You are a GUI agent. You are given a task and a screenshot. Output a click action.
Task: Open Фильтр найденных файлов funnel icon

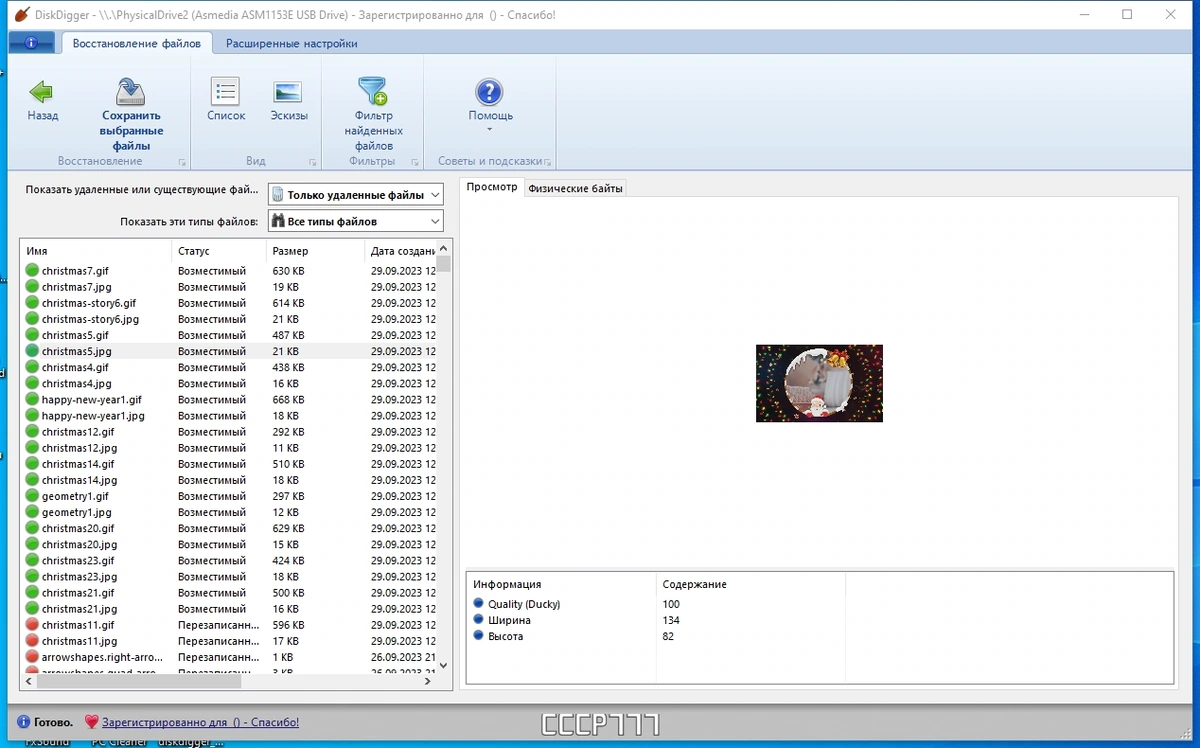click(x=373, y=92)
